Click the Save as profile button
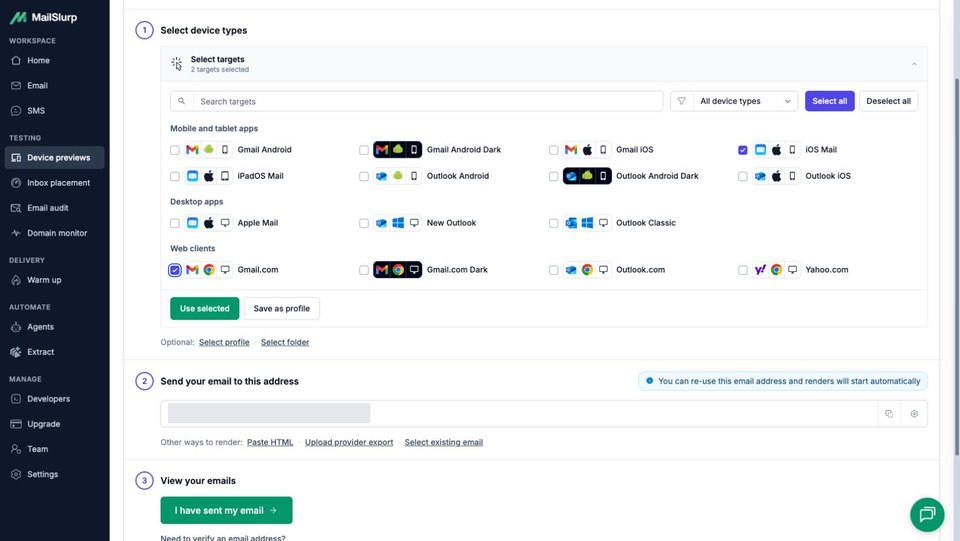960x541 pixels. 282,308
